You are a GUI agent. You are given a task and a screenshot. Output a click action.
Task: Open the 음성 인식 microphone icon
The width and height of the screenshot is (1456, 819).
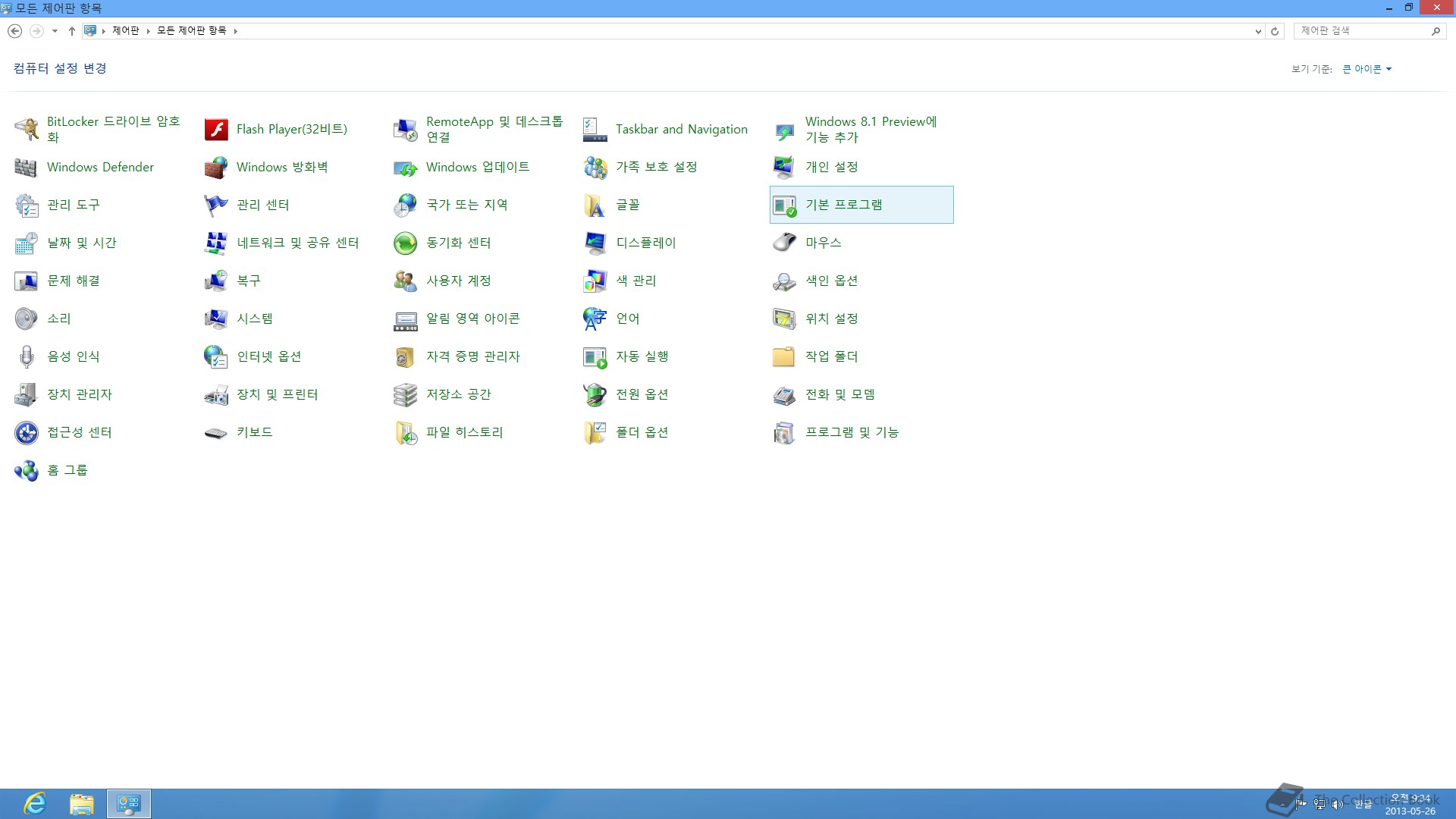[27, 356]
